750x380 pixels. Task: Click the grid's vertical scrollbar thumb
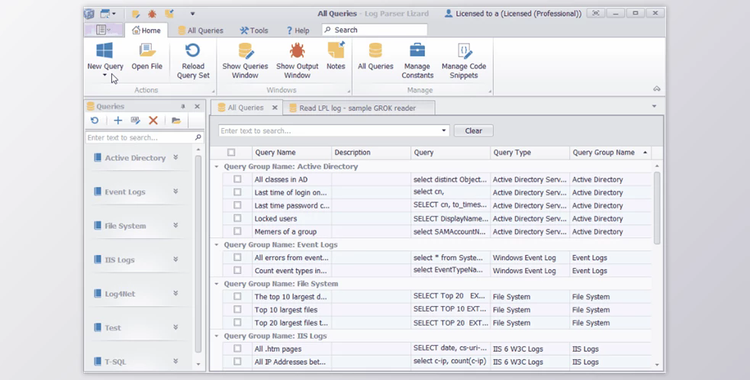(x=657, y=208)
